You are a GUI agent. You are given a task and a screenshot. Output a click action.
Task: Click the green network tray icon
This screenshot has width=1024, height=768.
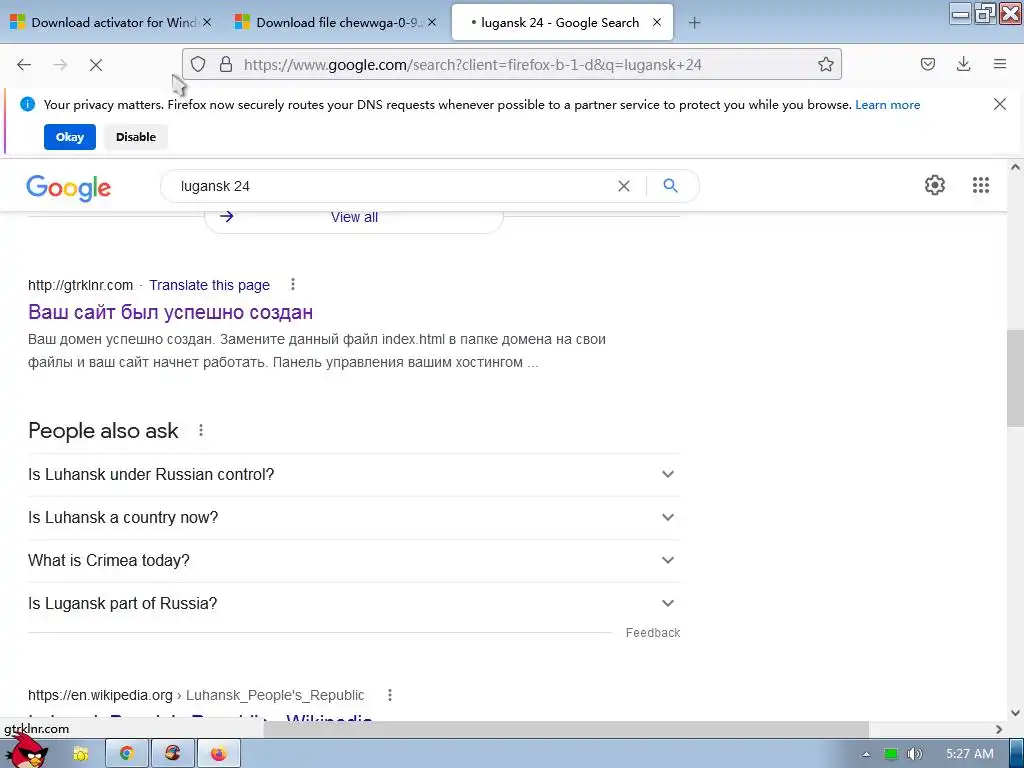pyautogui.click(x=891, y=754)
